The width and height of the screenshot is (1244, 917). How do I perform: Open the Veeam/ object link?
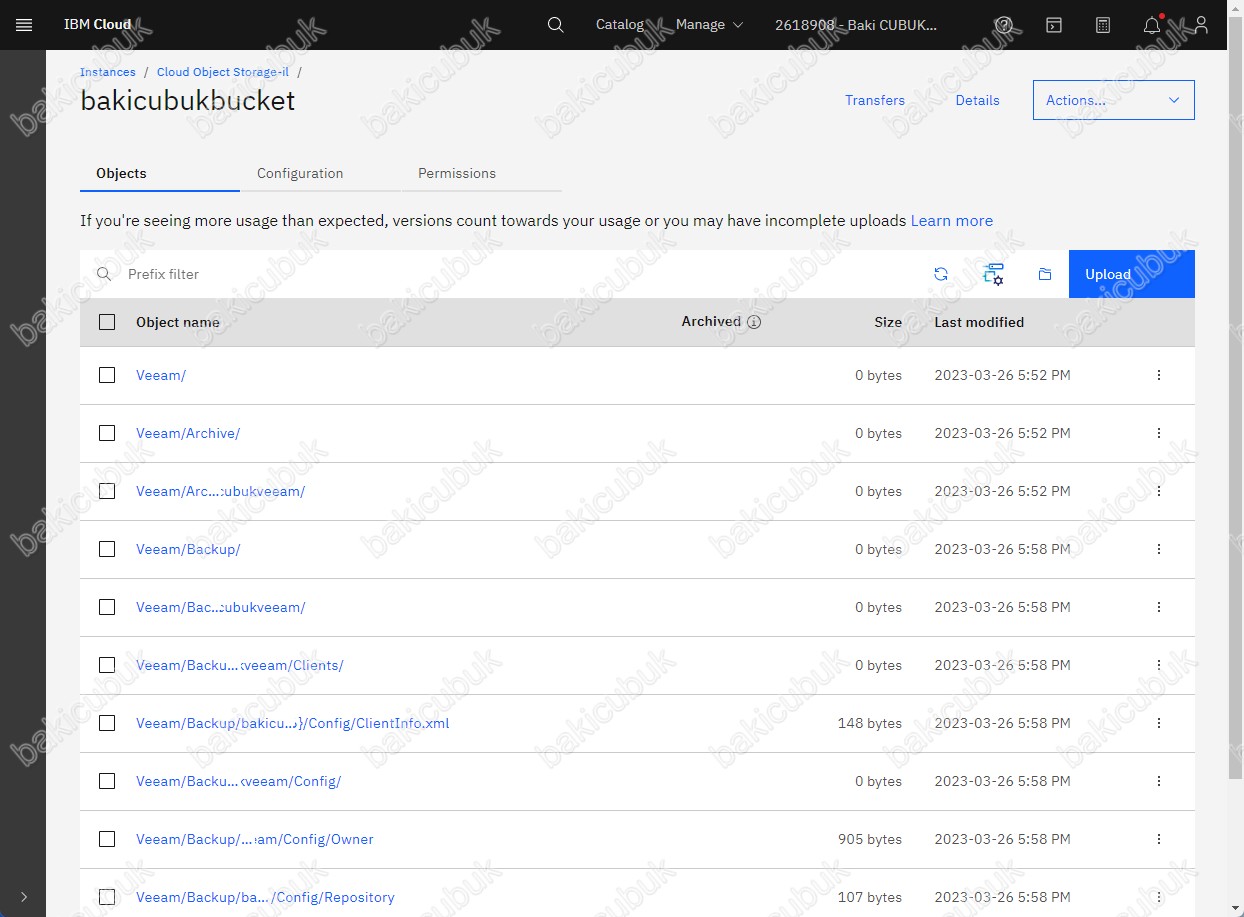pyautogui.click(x=161, y=375)
